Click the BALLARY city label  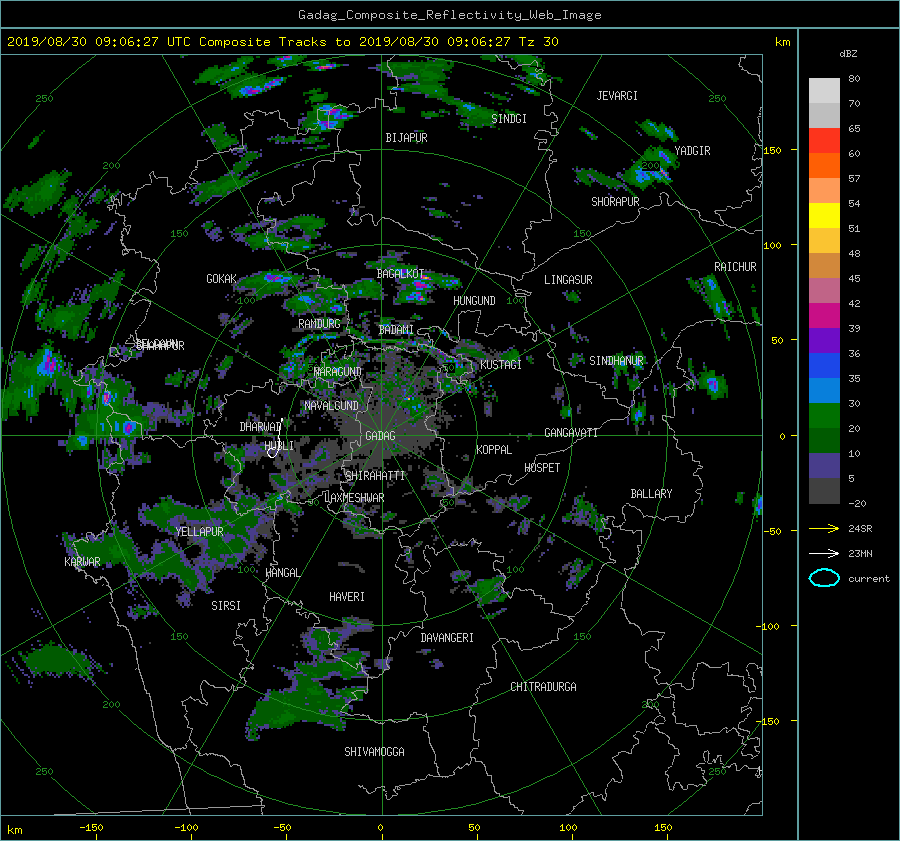pyautogui.click(x=651, y=494)
